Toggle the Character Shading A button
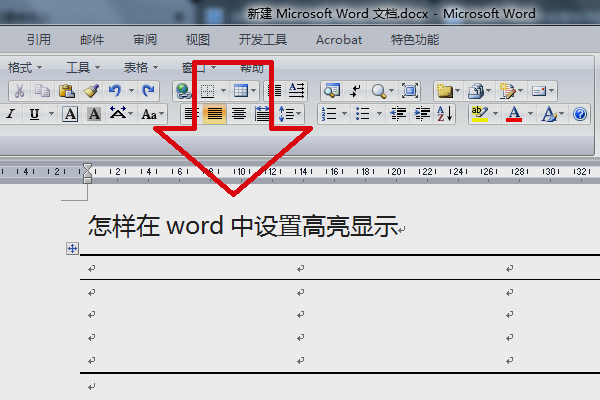Screen dimensions: 600x400 point(94,114)
